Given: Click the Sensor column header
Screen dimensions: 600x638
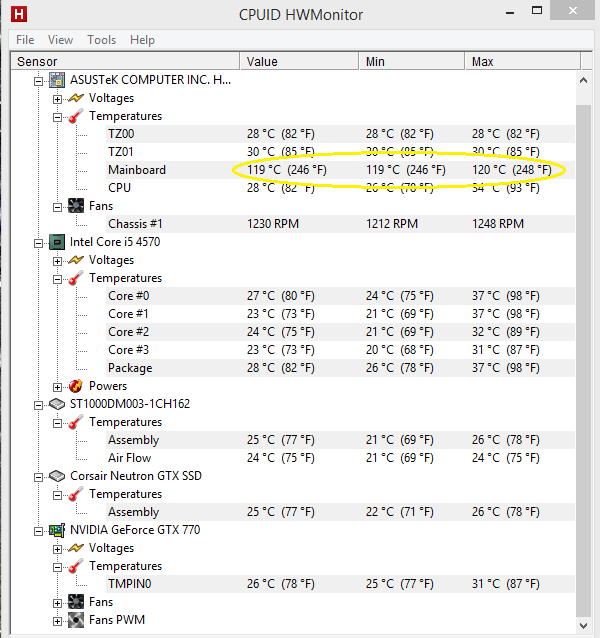Looking at the screenshot, I should pyautogui.click(x=125, y=61).
